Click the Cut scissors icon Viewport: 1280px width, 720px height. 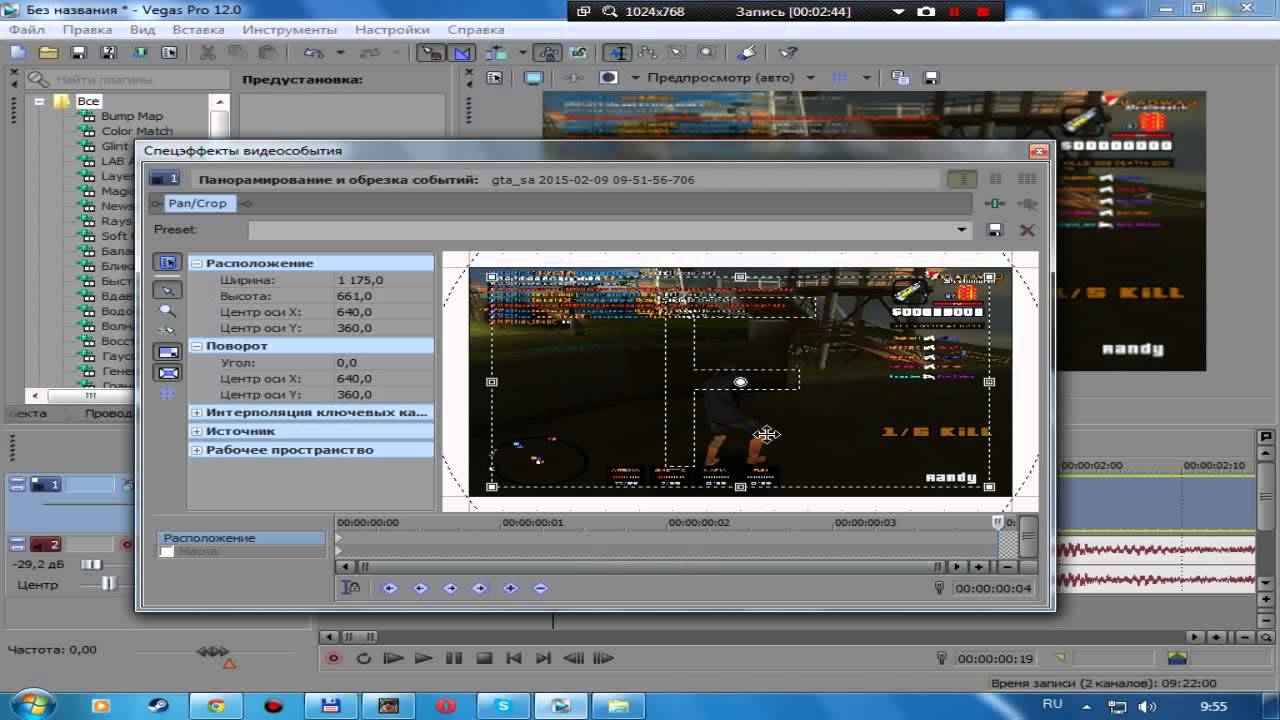[207, 53]
